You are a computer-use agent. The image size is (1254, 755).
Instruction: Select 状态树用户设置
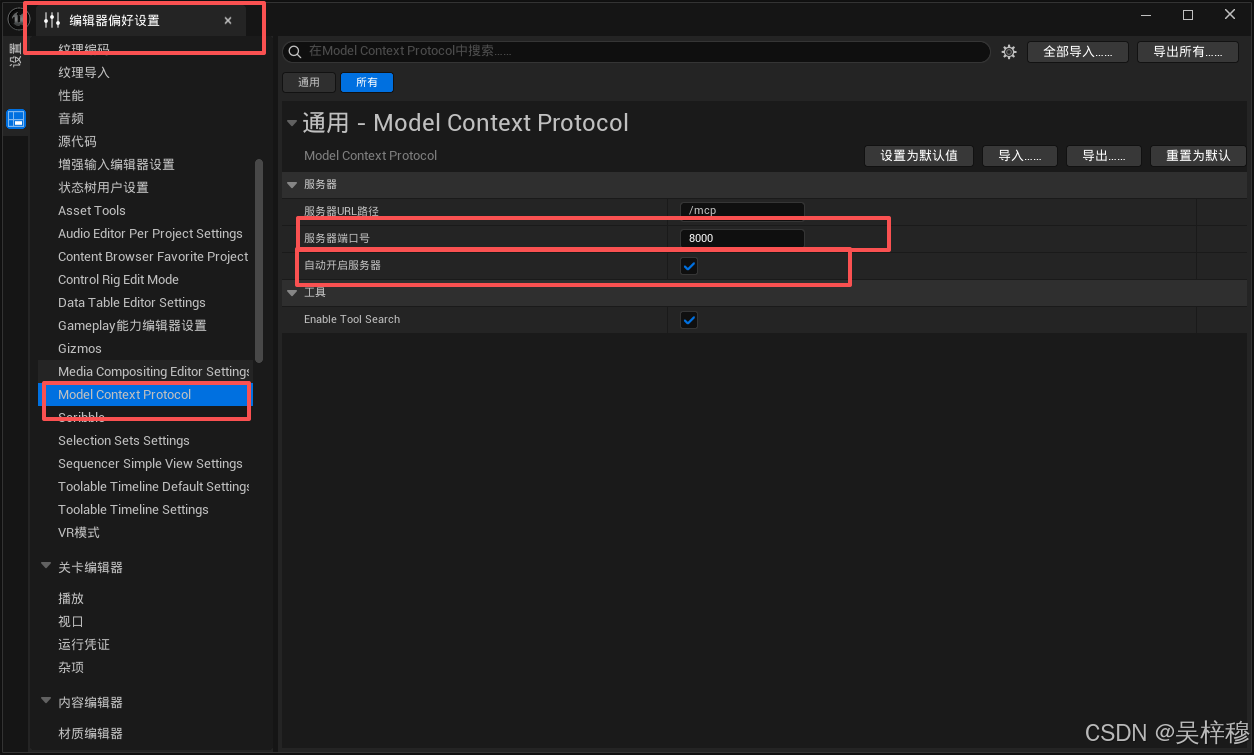tap(103, 187)
